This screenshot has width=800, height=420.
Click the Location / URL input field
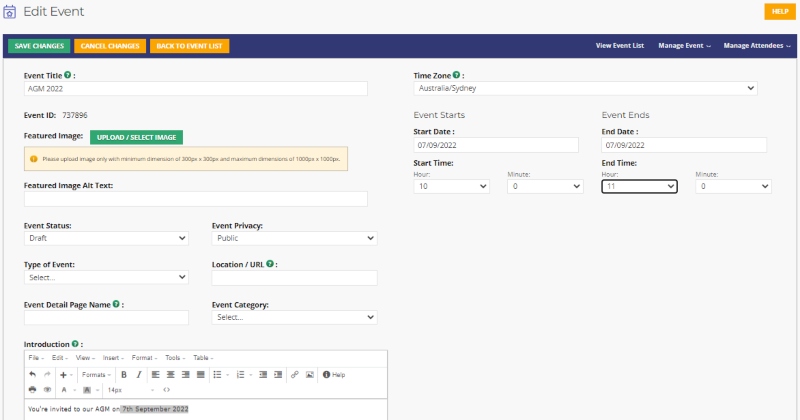[294, 278]
